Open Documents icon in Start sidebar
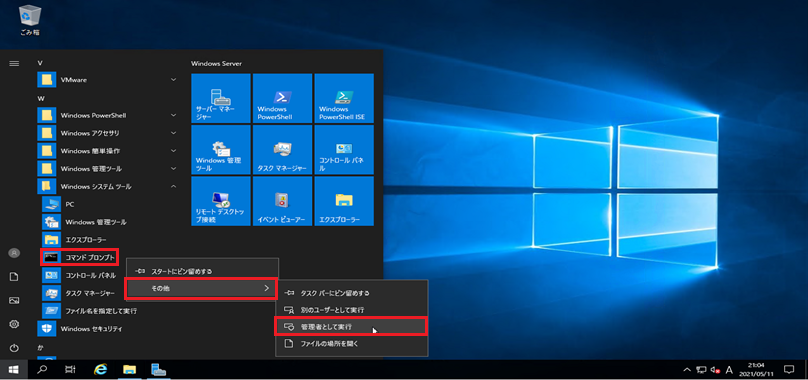 click(14, 277)
